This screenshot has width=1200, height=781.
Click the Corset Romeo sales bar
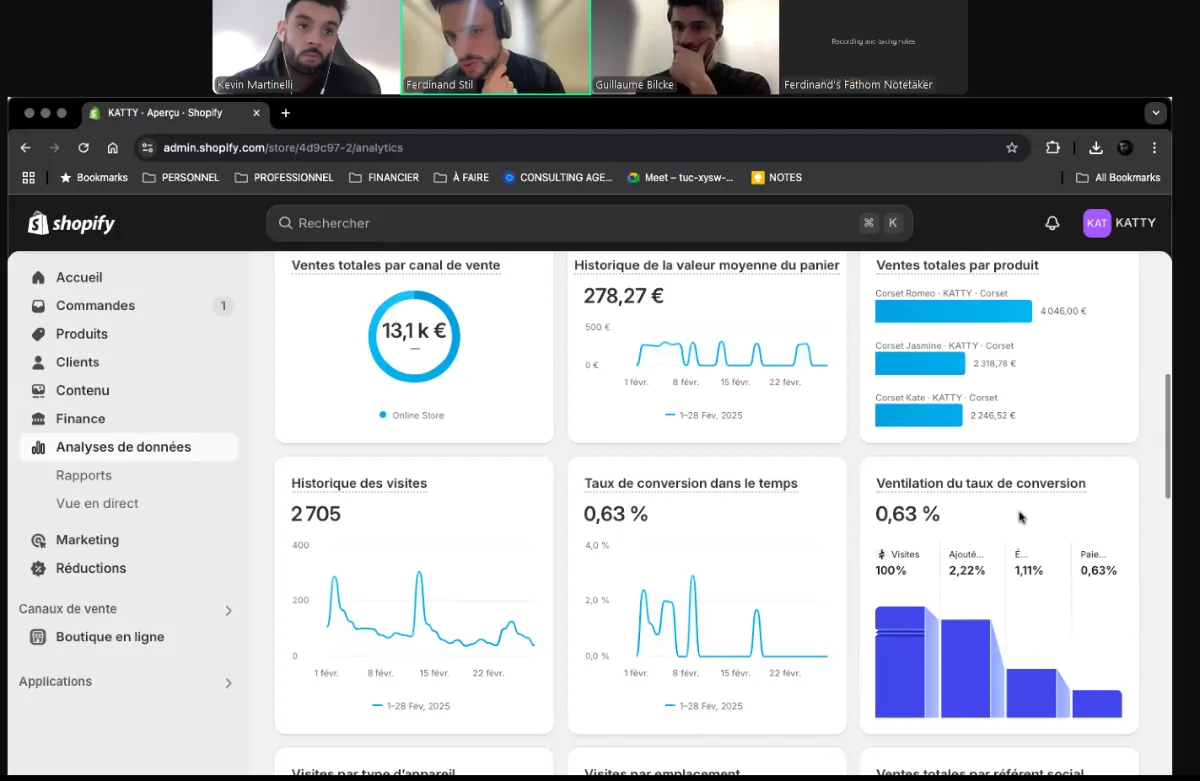pos(953,312)
